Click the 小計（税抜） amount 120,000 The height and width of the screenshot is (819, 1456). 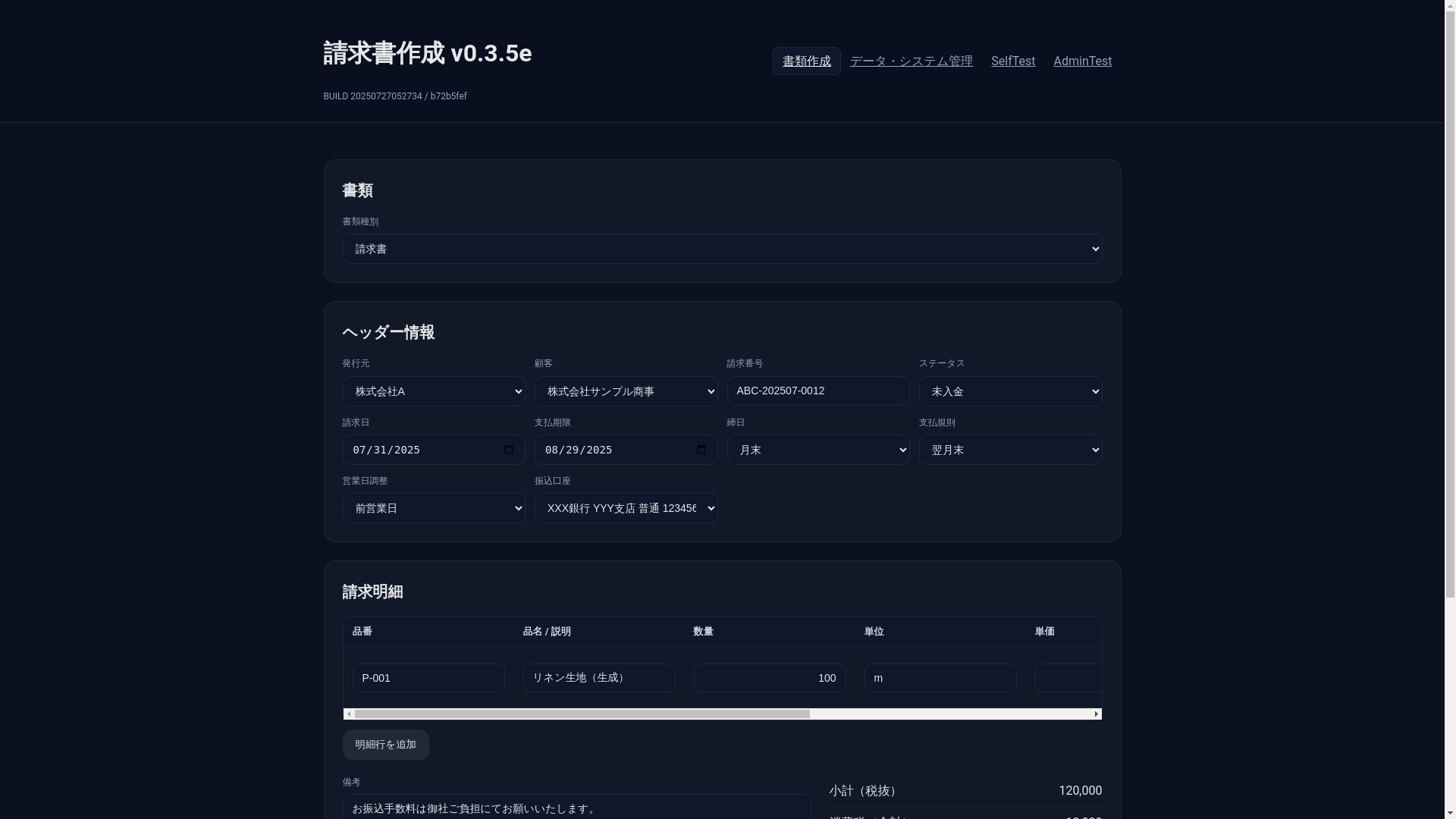click(x=1080, y=791)
